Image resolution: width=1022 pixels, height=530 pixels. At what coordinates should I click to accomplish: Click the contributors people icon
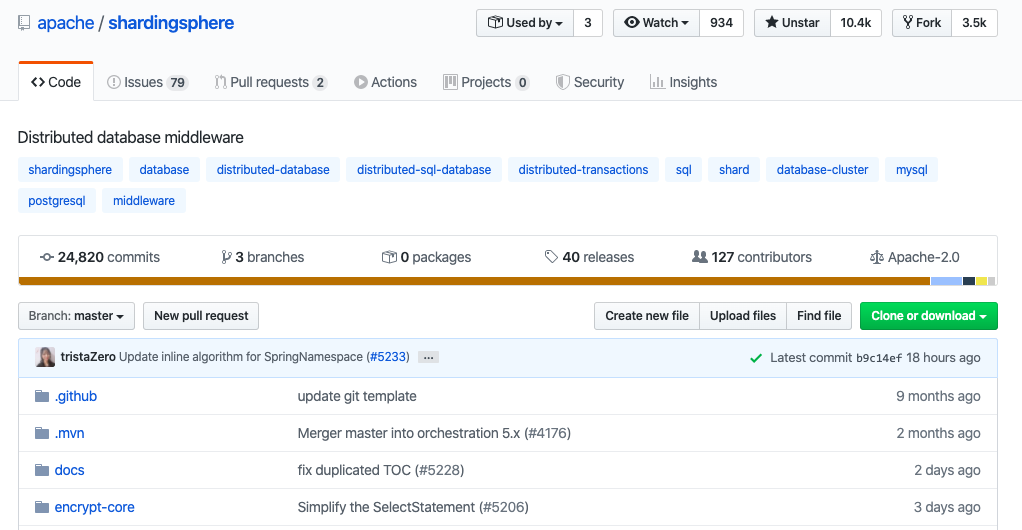tap(700, 257)
